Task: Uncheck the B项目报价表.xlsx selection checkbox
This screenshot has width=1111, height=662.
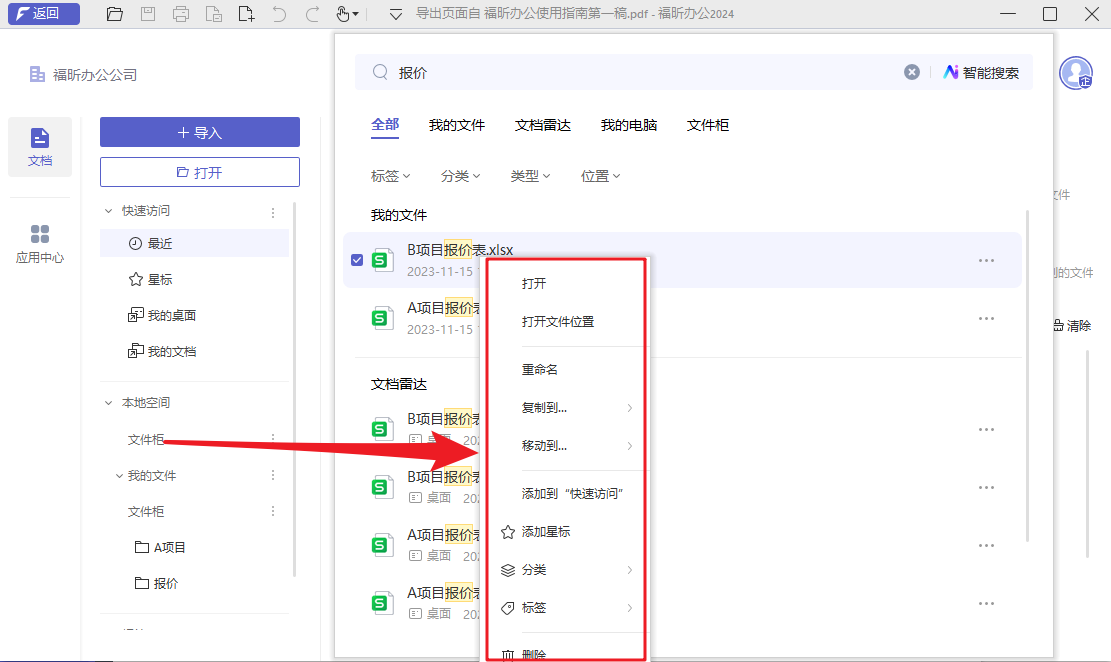Action: click(x=357, y=259)
